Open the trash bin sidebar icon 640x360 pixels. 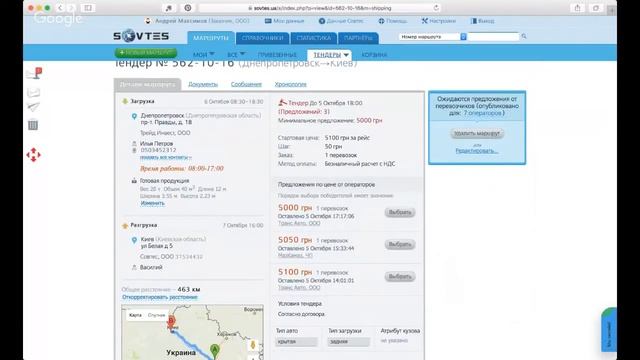tap(33, 125)
